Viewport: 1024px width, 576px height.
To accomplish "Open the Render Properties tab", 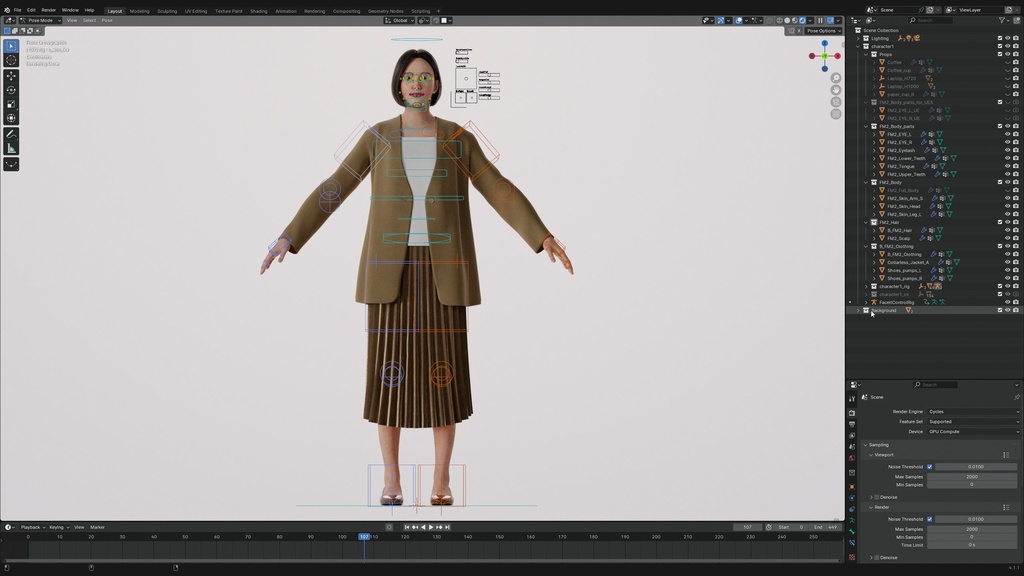I will point(852,410).
